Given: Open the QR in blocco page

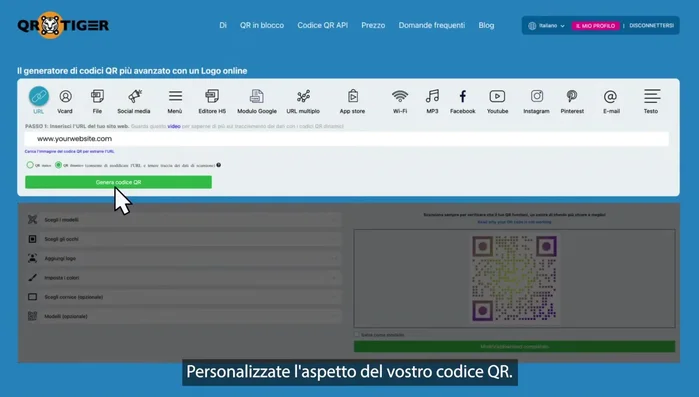Looking at the screenshot, I should tap(262, 25).
